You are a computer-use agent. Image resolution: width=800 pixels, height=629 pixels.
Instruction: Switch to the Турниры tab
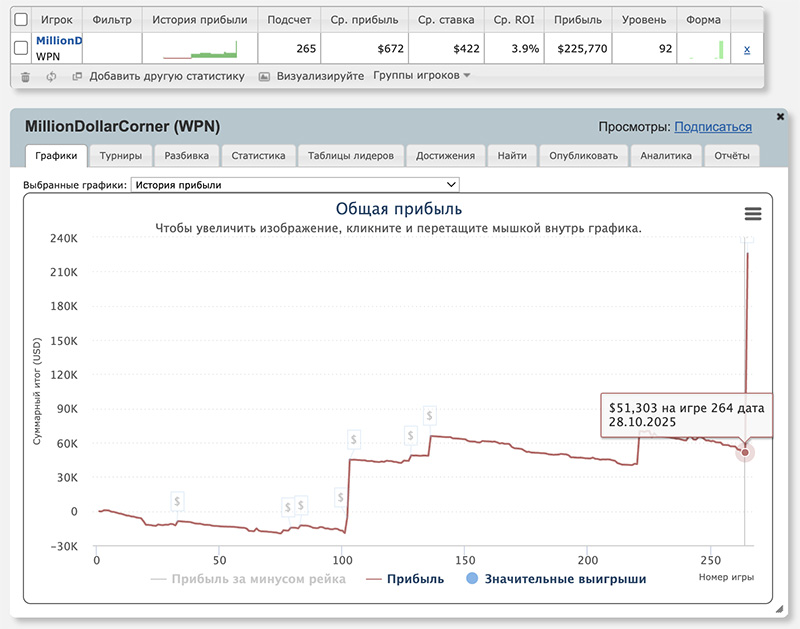coord(120,156)
